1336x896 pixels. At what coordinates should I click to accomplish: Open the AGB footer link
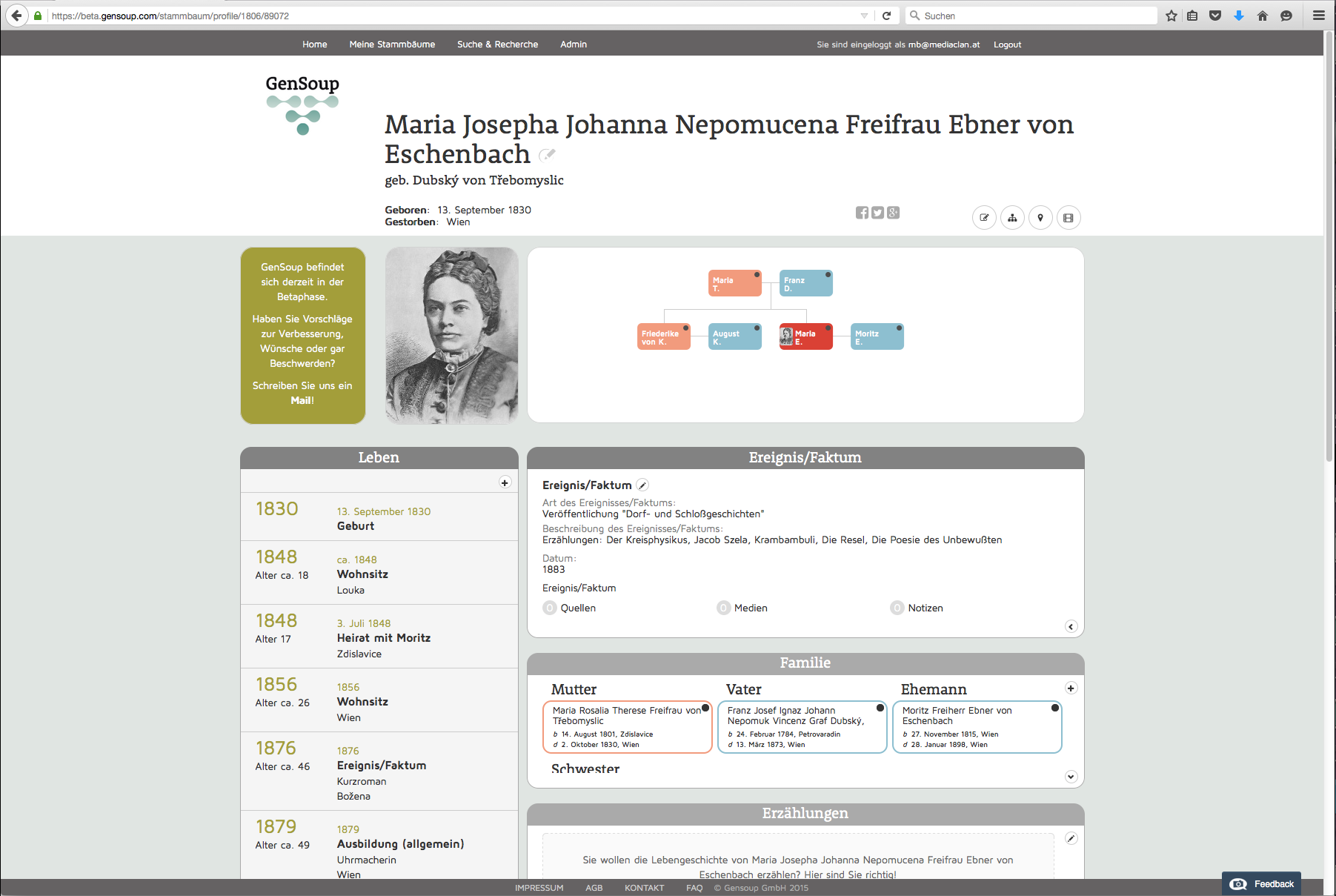click(x=594, y=888)
